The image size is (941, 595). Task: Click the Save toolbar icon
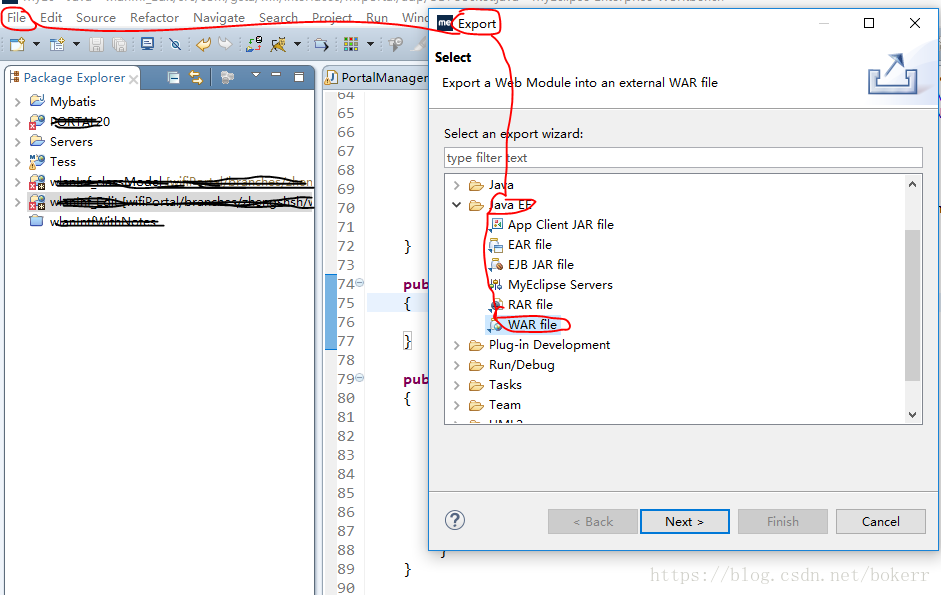coord(96,44)
